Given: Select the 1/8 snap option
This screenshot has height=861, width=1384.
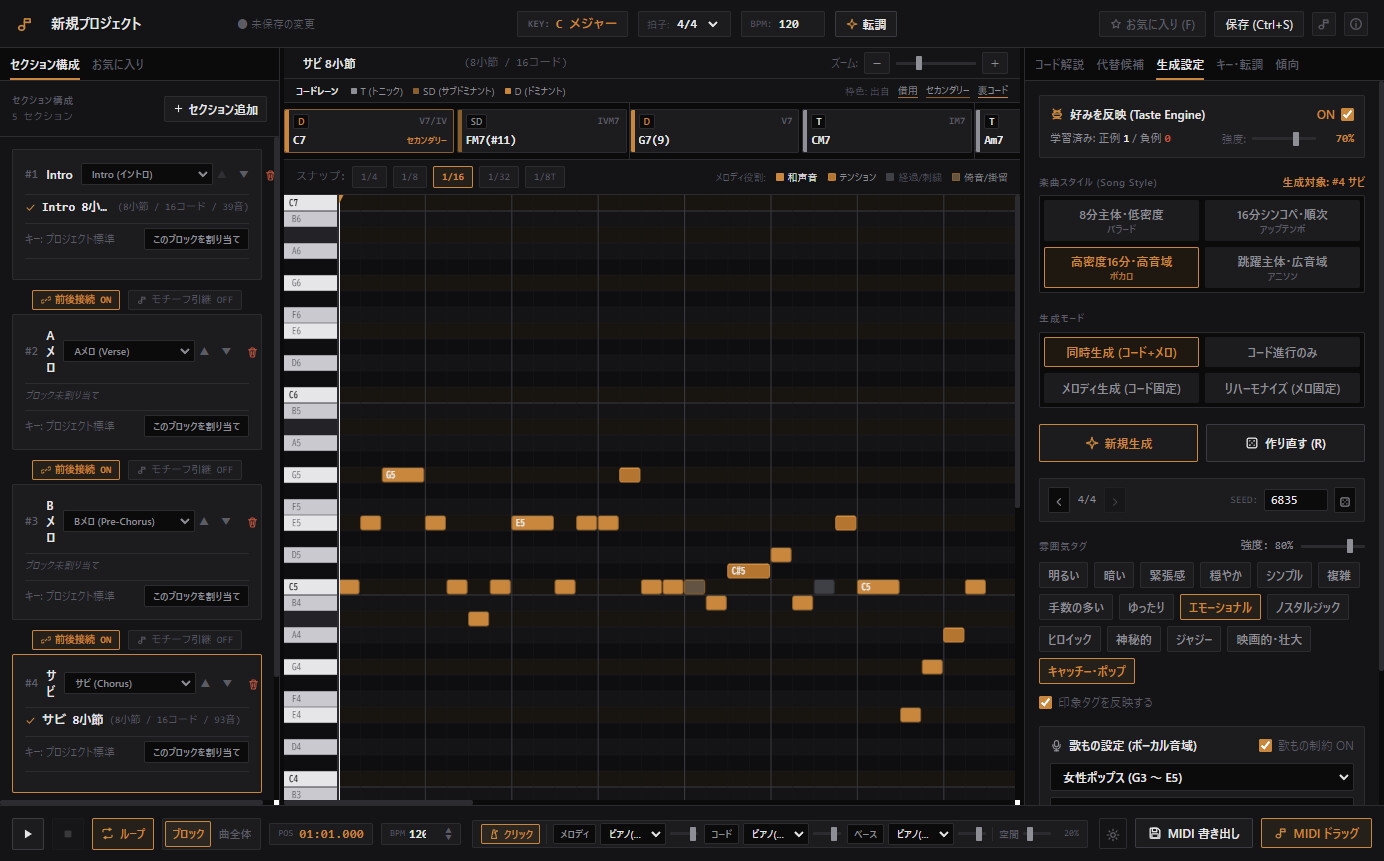Looking at the screenshot, I should (x=409, y=177).
